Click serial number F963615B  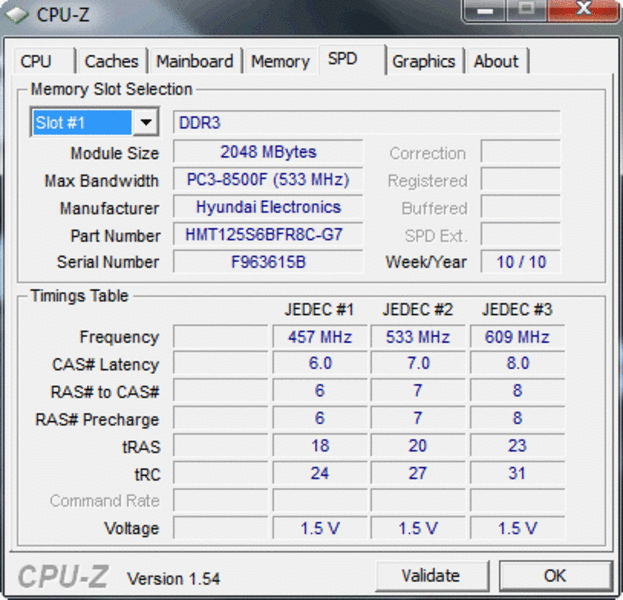(x=268, y=262)
